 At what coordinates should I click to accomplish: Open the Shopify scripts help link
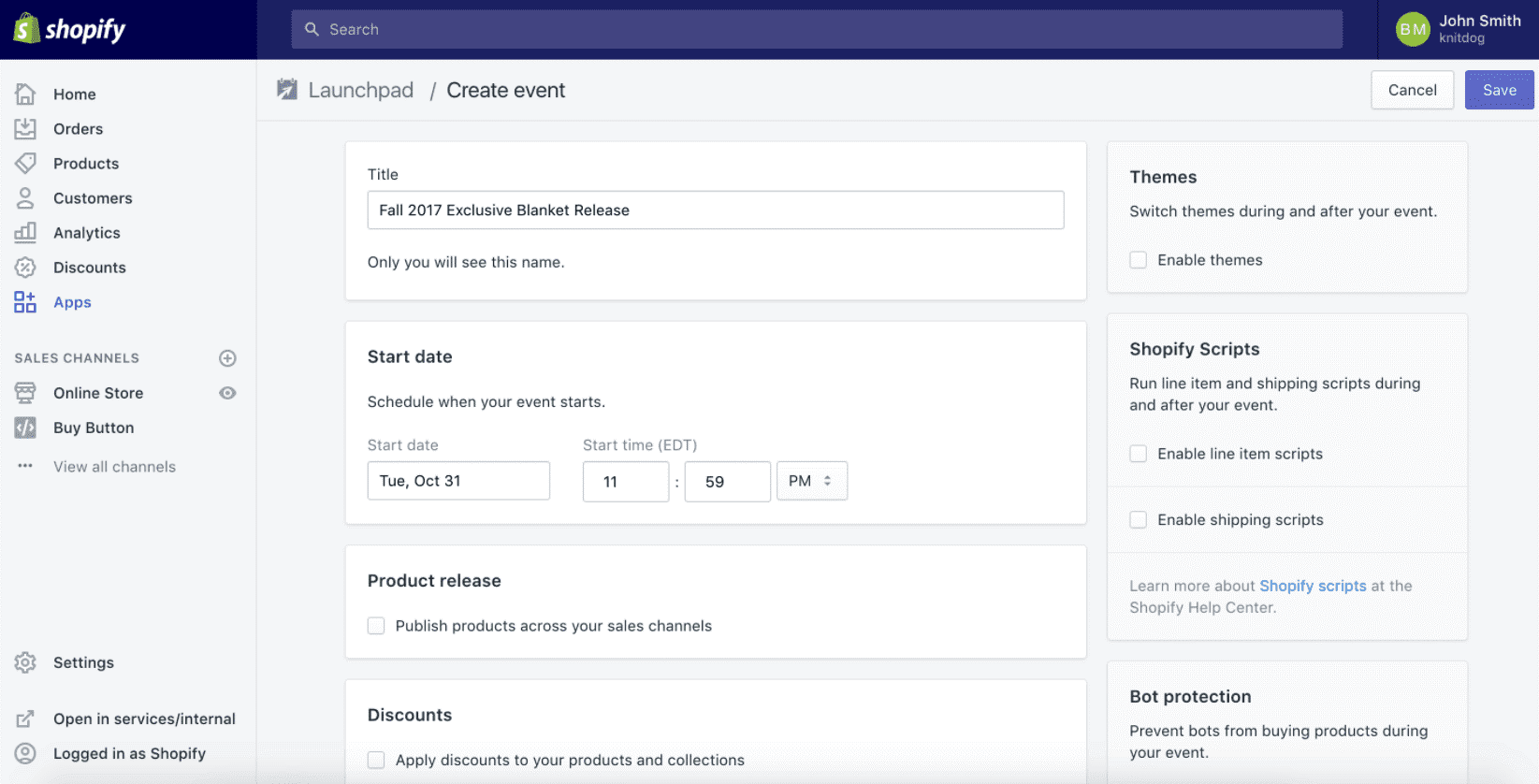point(1313,586)
